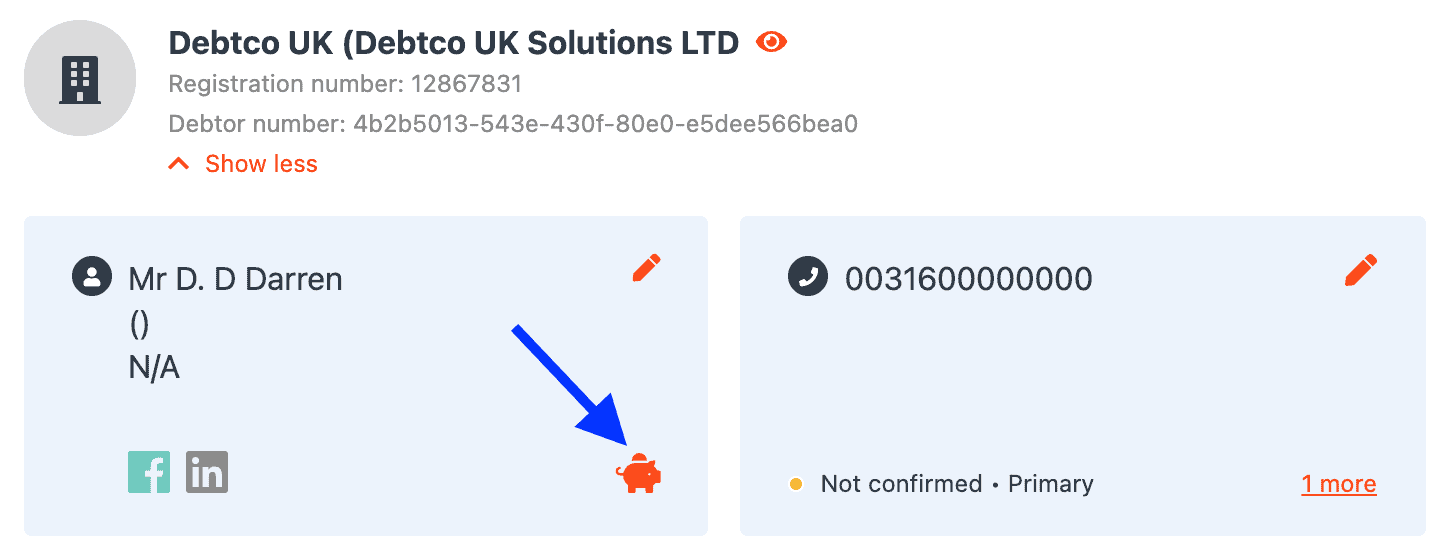This screenshot has height=550, width=1446.
Task: Click the Show less text
Action: point(261,164)
